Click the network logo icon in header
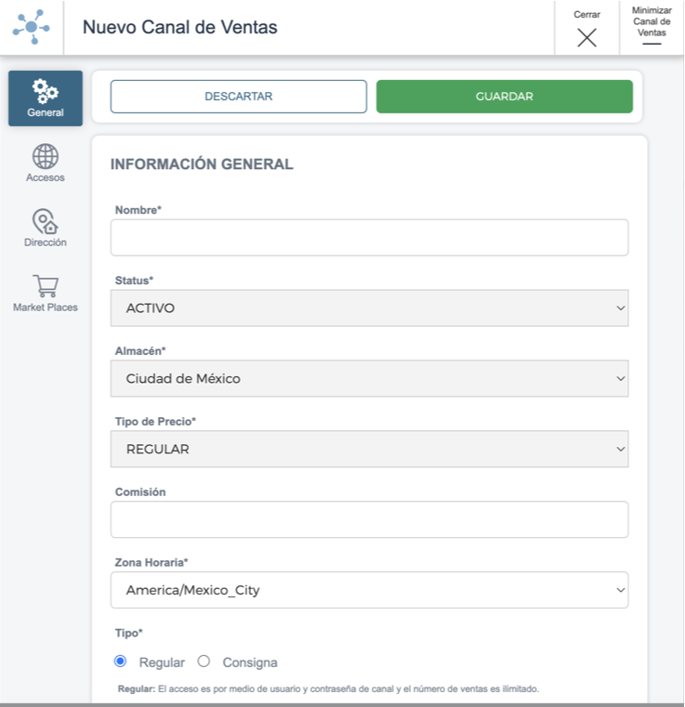 click(x=31, y=27)
